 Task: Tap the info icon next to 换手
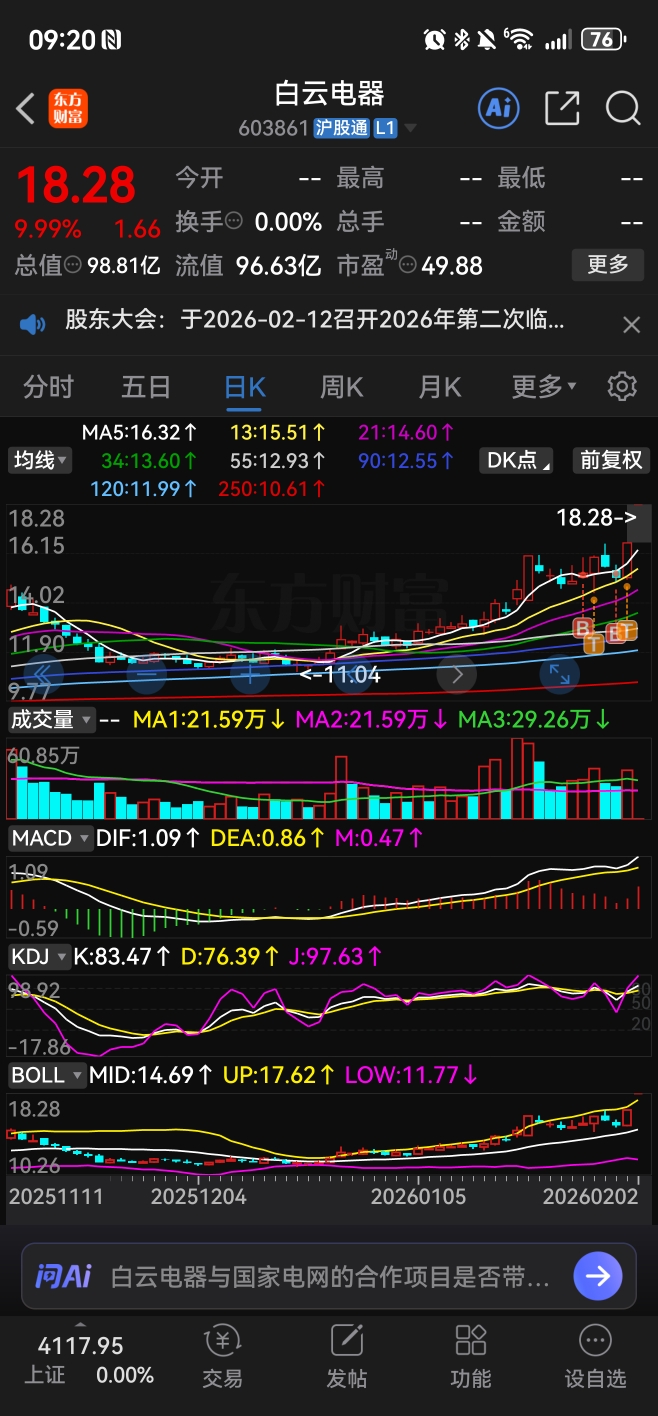pos(234,221)
